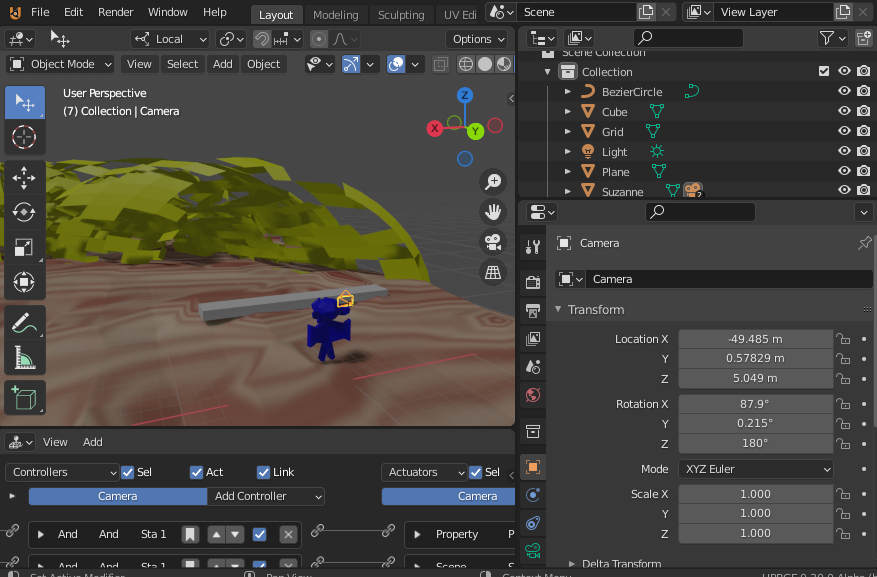
Task: Open the Physics properties tab
Action: pos(532,495)
